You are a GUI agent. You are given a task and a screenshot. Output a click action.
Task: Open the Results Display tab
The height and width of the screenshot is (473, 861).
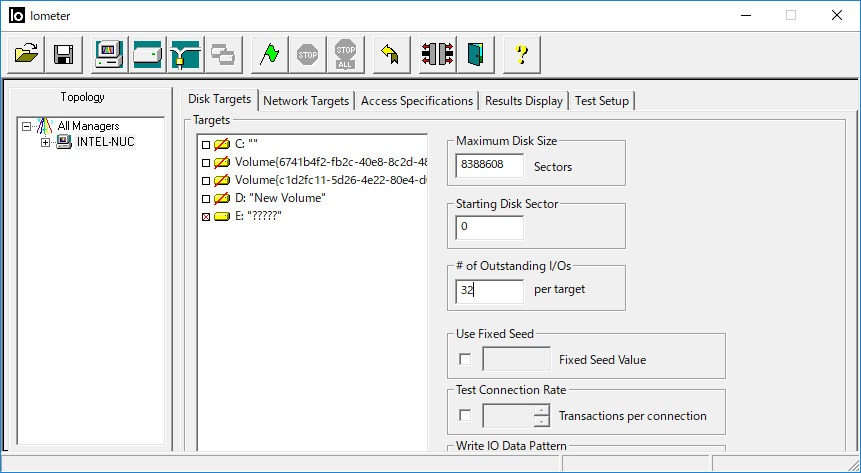point(523,101)
